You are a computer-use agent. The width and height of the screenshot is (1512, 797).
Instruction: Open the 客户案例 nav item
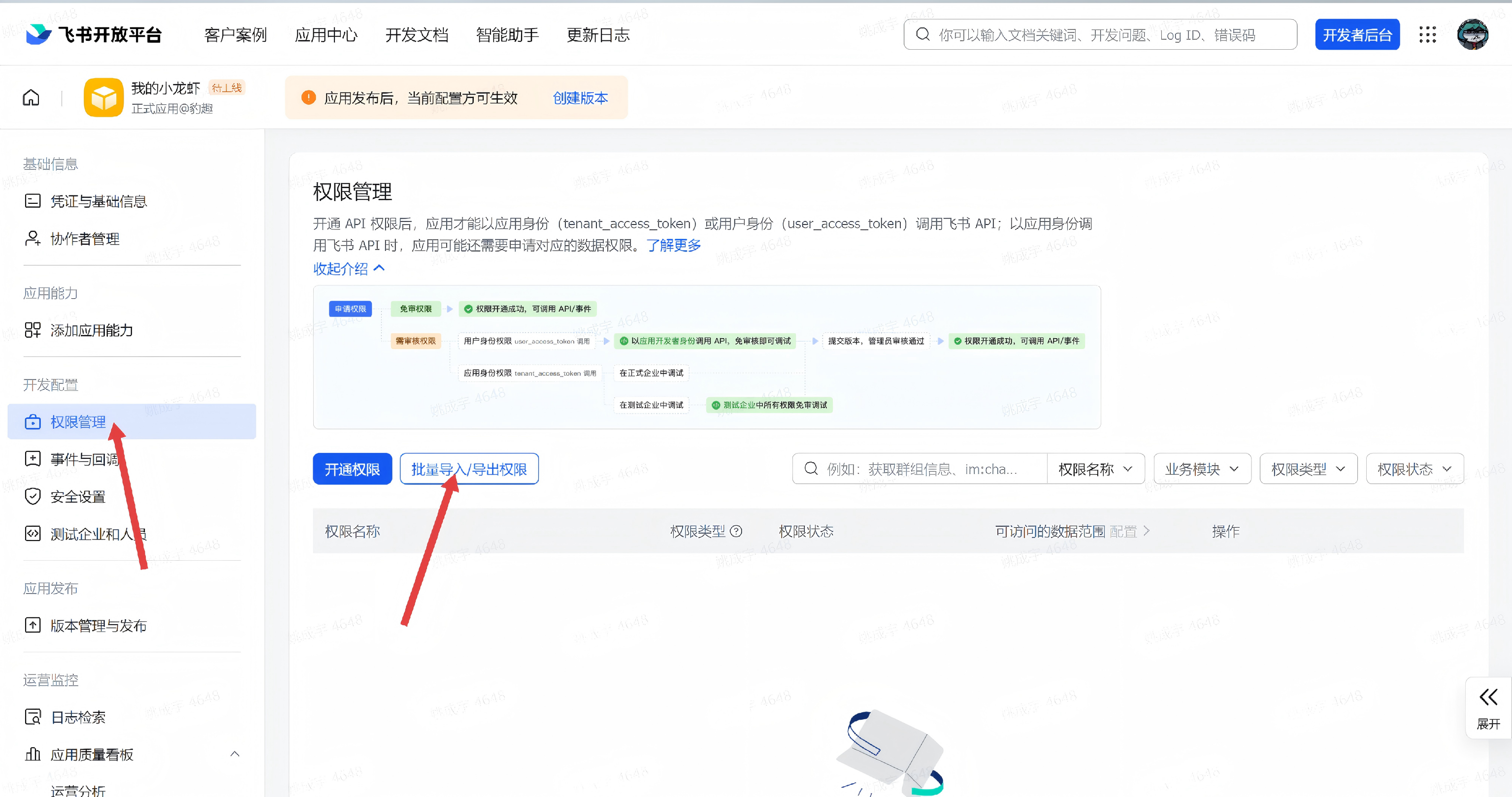tap(235, 34)
